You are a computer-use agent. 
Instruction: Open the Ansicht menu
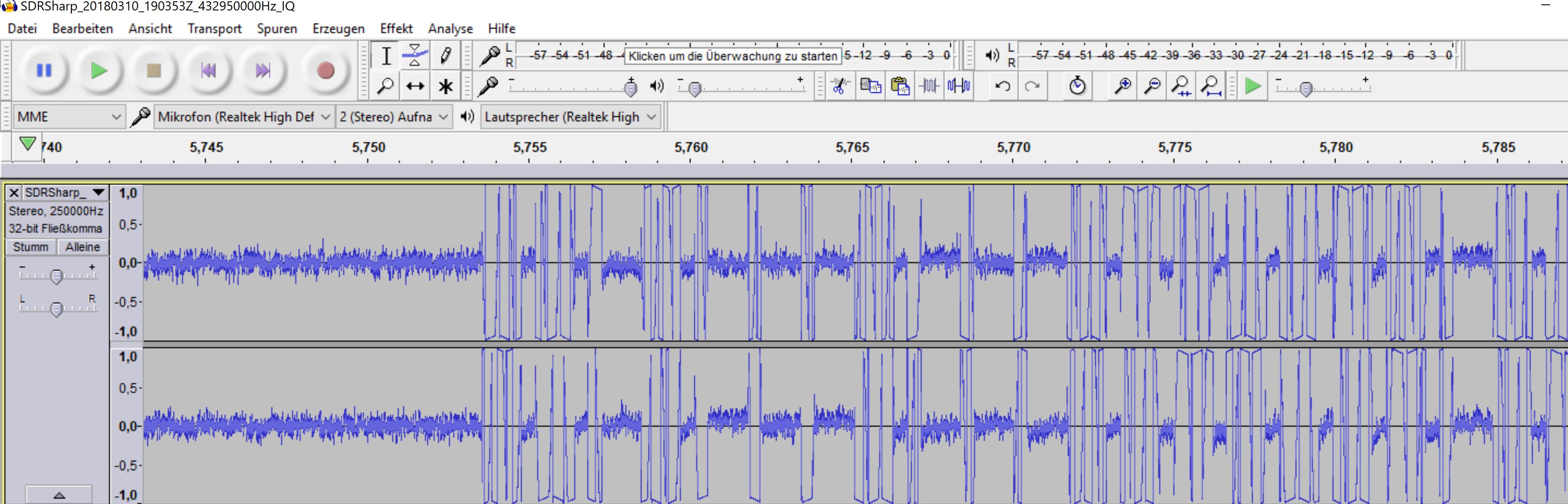150,29
